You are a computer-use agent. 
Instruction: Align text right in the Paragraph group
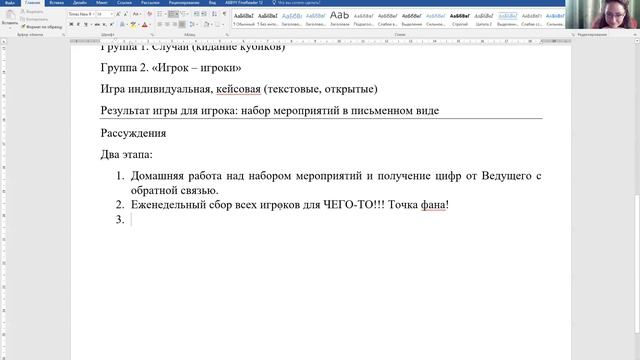click(x=175, y=24)
